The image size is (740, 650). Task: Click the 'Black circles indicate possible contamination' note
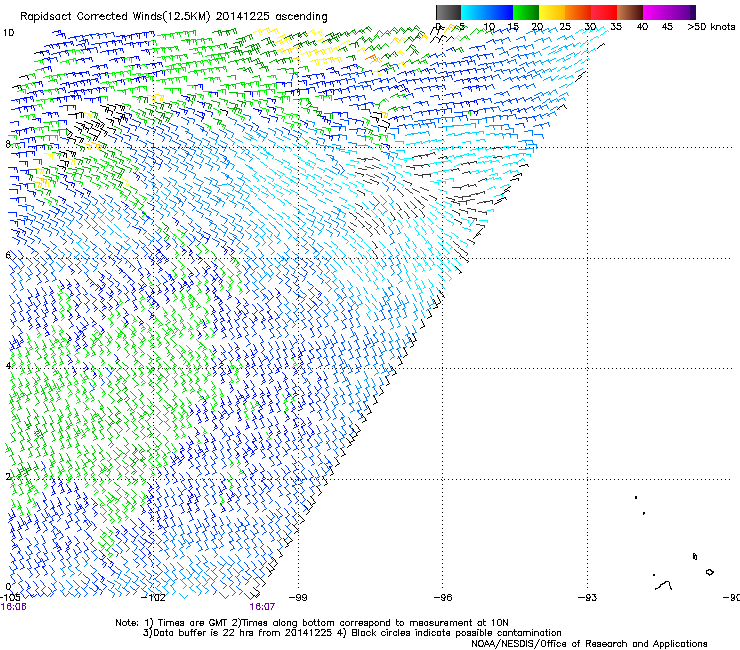[456, 633]
